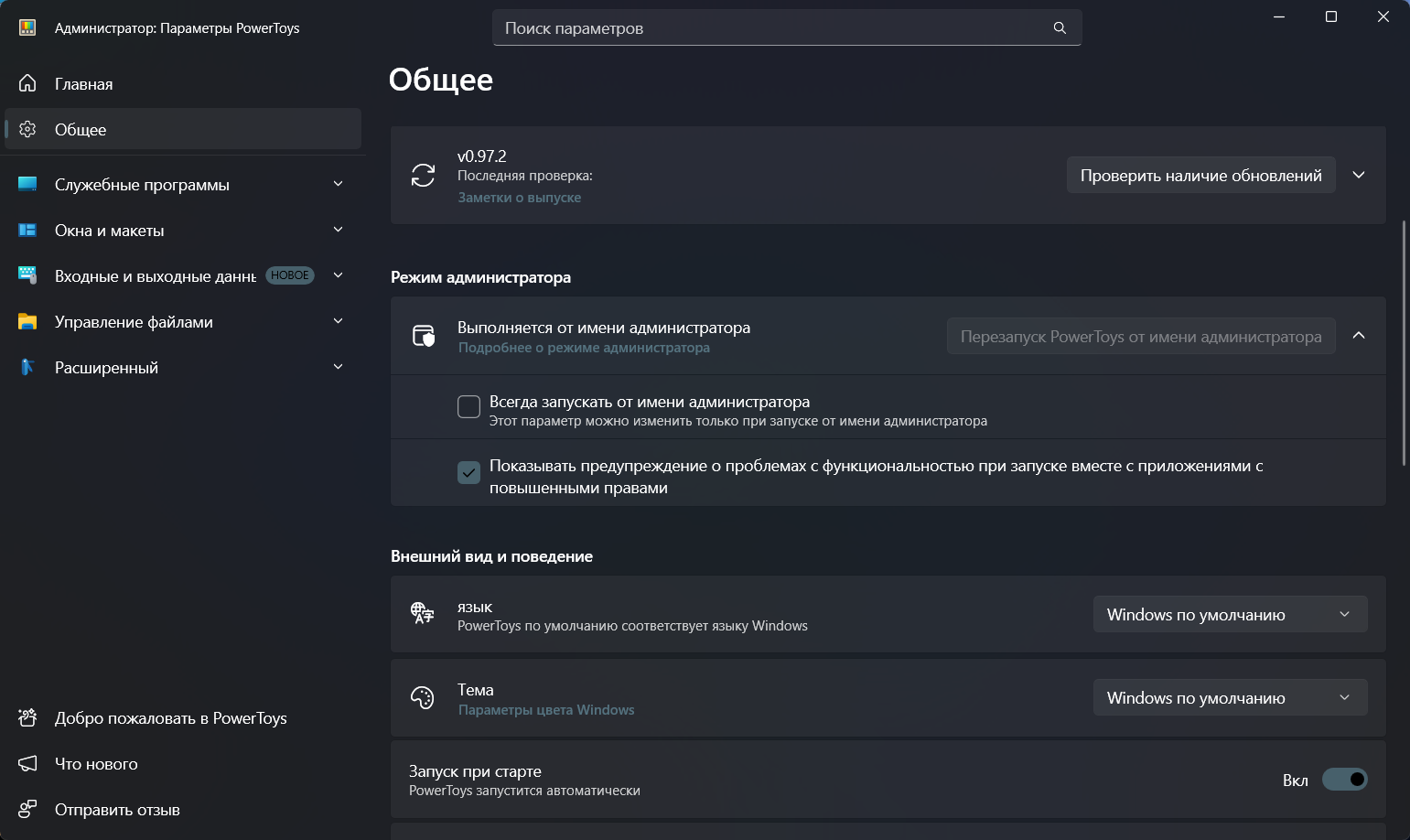Screen dimensions: 1410x840
Task: Enable Всегда запускать от имени администратора checkbox
Action: [468, 406]
